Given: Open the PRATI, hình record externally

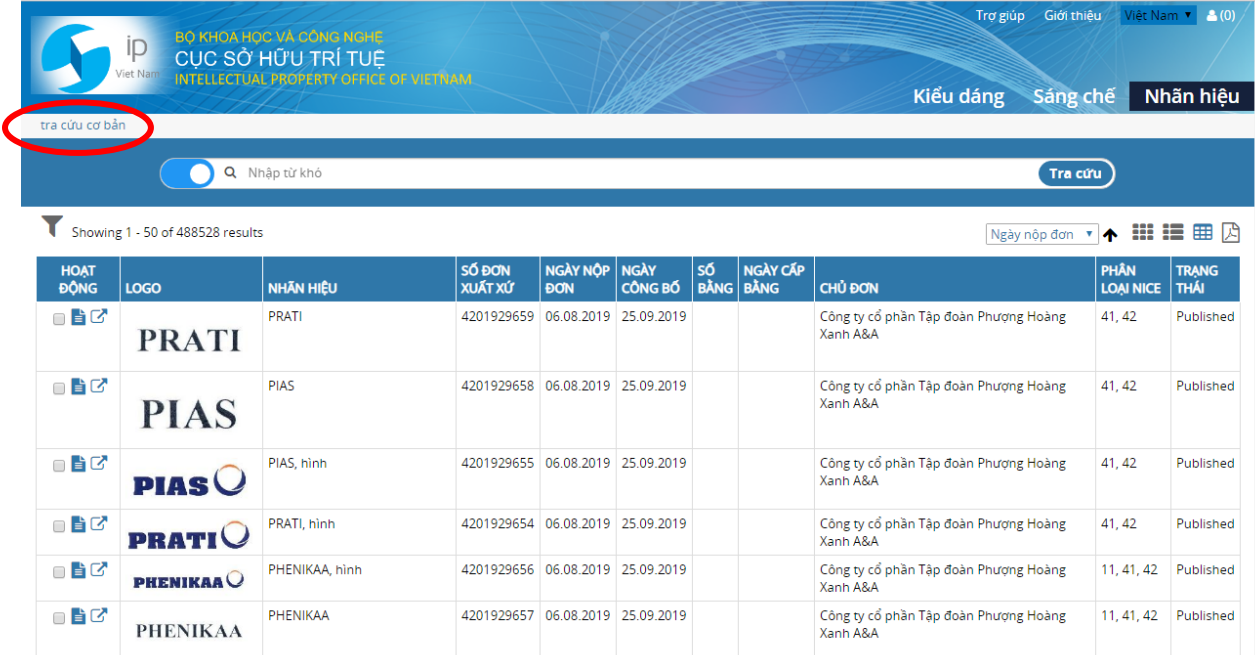Looking at the screenshot, I should click(99, 524).
